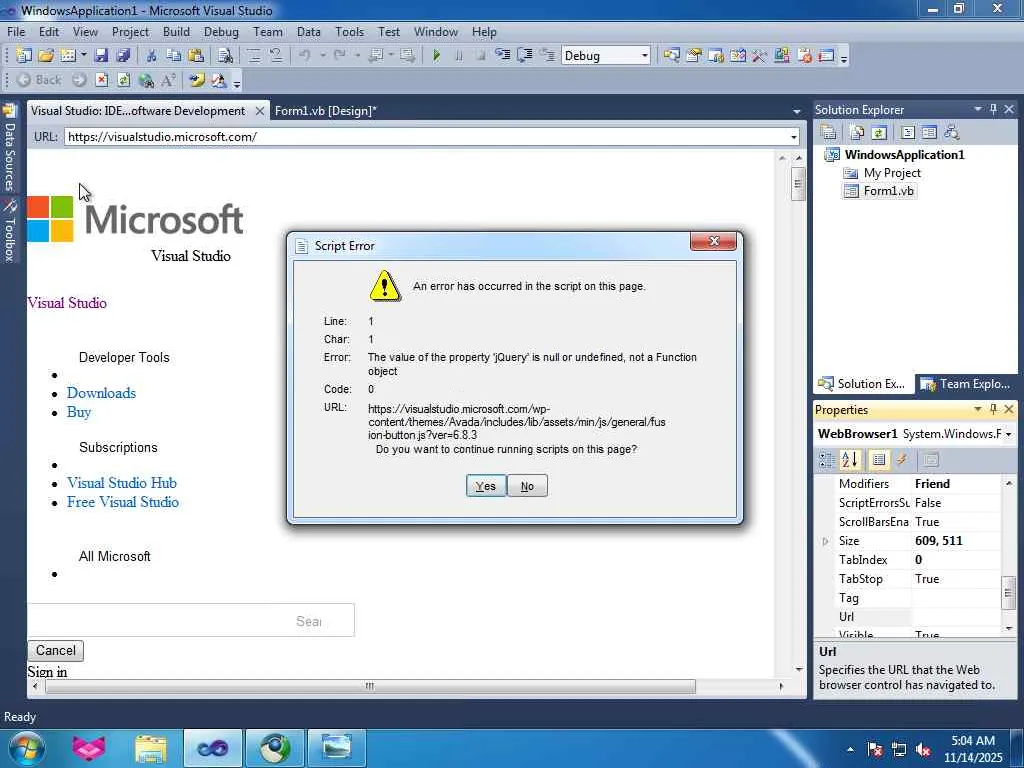The height and width of the screenshot is (768, 1024).
Task: Click the Refresh icon in browser toolbar
Action: 123,80
